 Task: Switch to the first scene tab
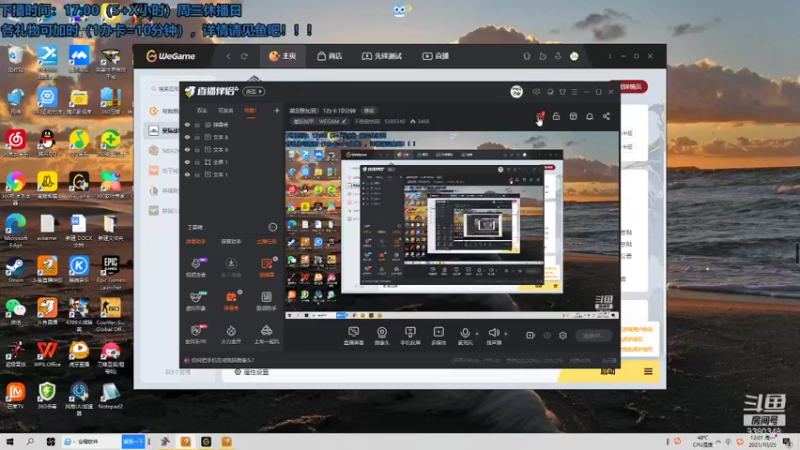(202, 111)
